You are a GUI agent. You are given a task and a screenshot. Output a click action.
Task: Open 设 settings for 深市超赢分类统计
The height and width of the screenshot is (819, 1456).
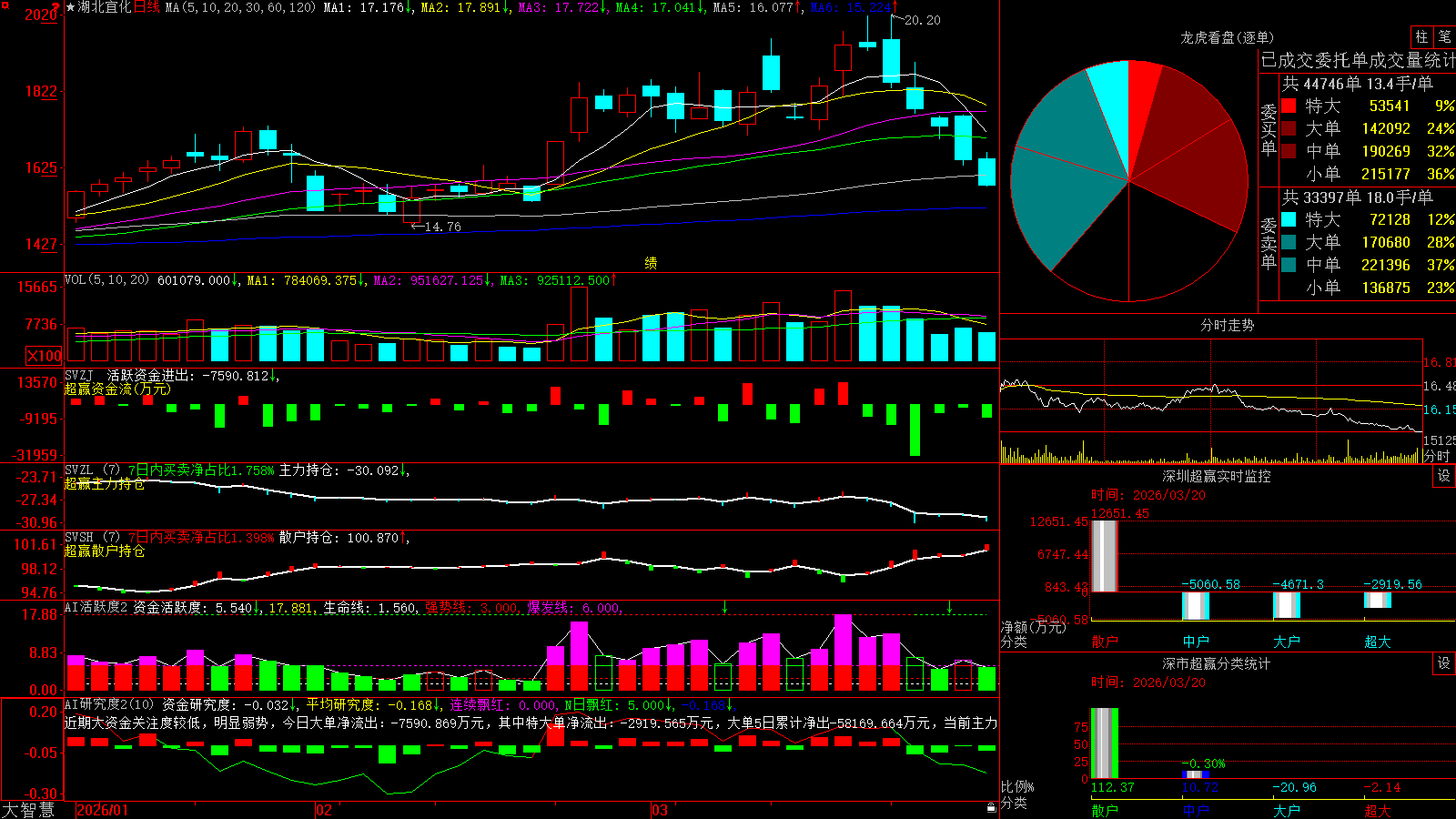[x=1443, y=663]
